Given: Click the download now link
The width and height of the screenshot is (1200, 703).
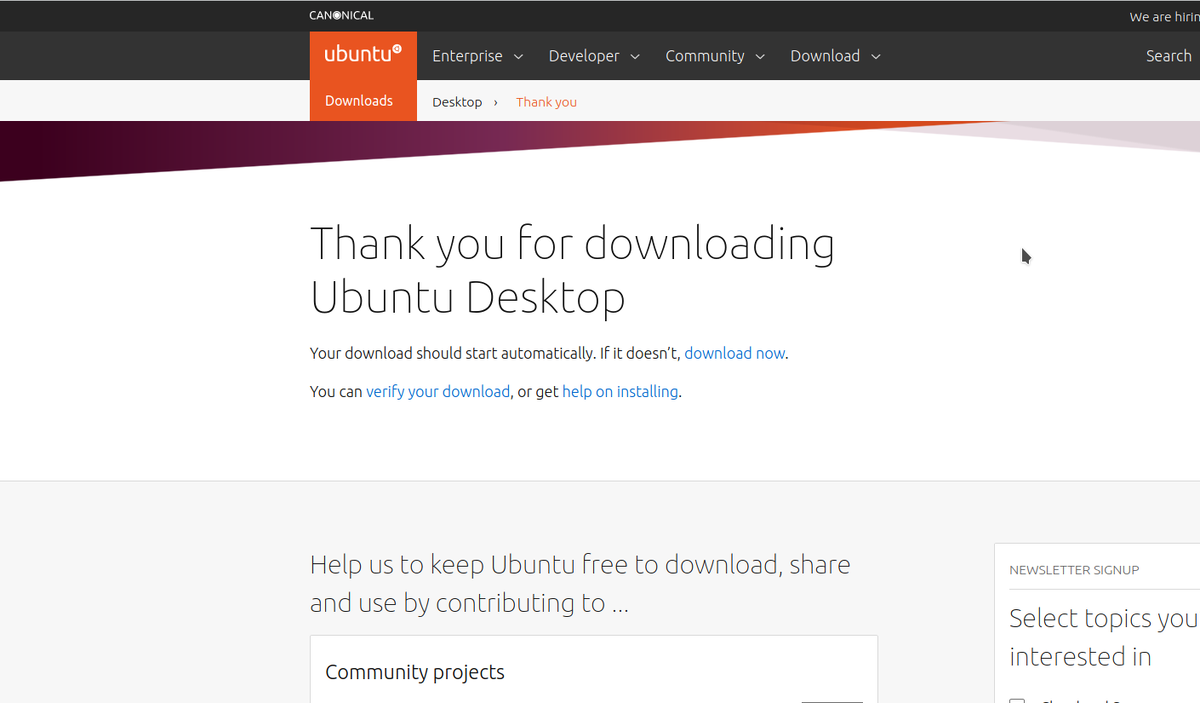Looking at the screenshot, I should 734,353.
